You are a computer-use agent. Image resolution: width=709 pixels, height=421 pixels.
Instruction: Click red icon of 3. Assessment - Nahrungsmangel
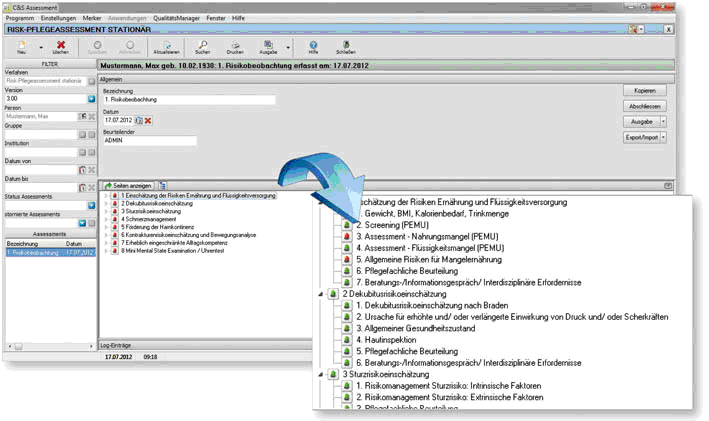tap(347, 237)
